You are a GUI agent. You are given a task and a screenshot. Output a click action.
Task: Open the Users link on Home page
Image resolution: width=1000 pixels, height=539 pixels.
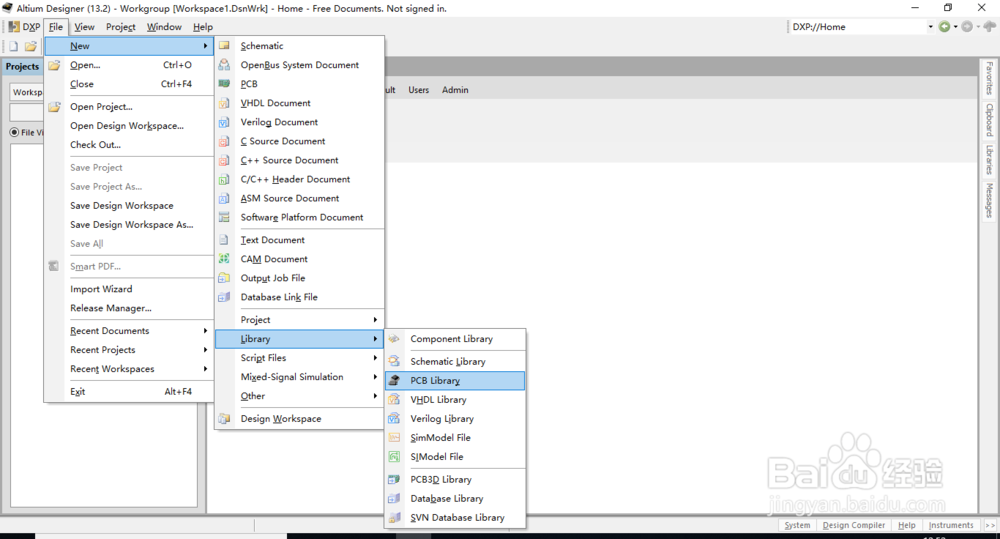point(418,90)
